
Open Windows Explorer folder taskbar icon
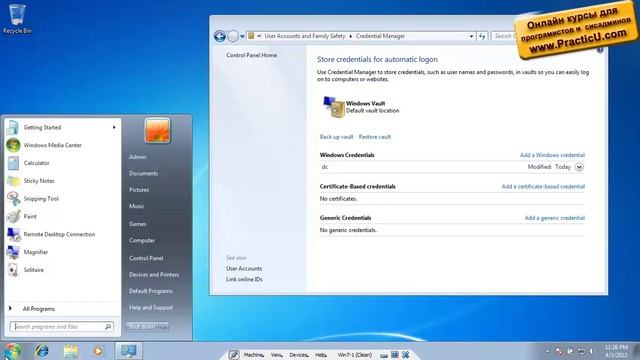tap(71, 351)
